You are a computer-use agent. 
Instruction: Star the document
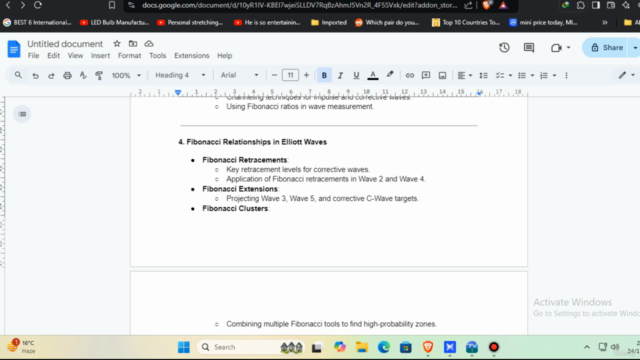(117, 43)
